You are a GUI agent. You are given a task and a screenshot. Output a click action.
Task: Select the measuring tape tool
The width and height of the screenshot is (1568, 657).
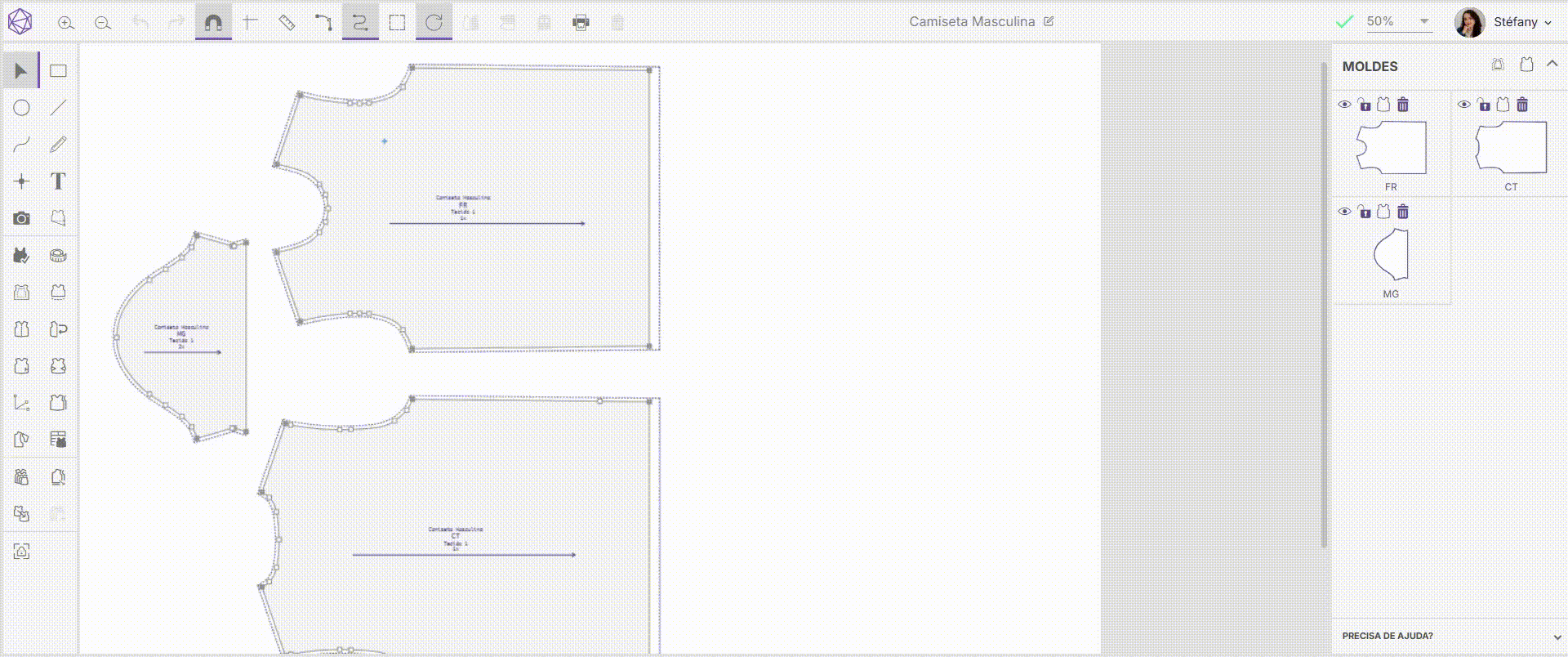pos(58,256)
